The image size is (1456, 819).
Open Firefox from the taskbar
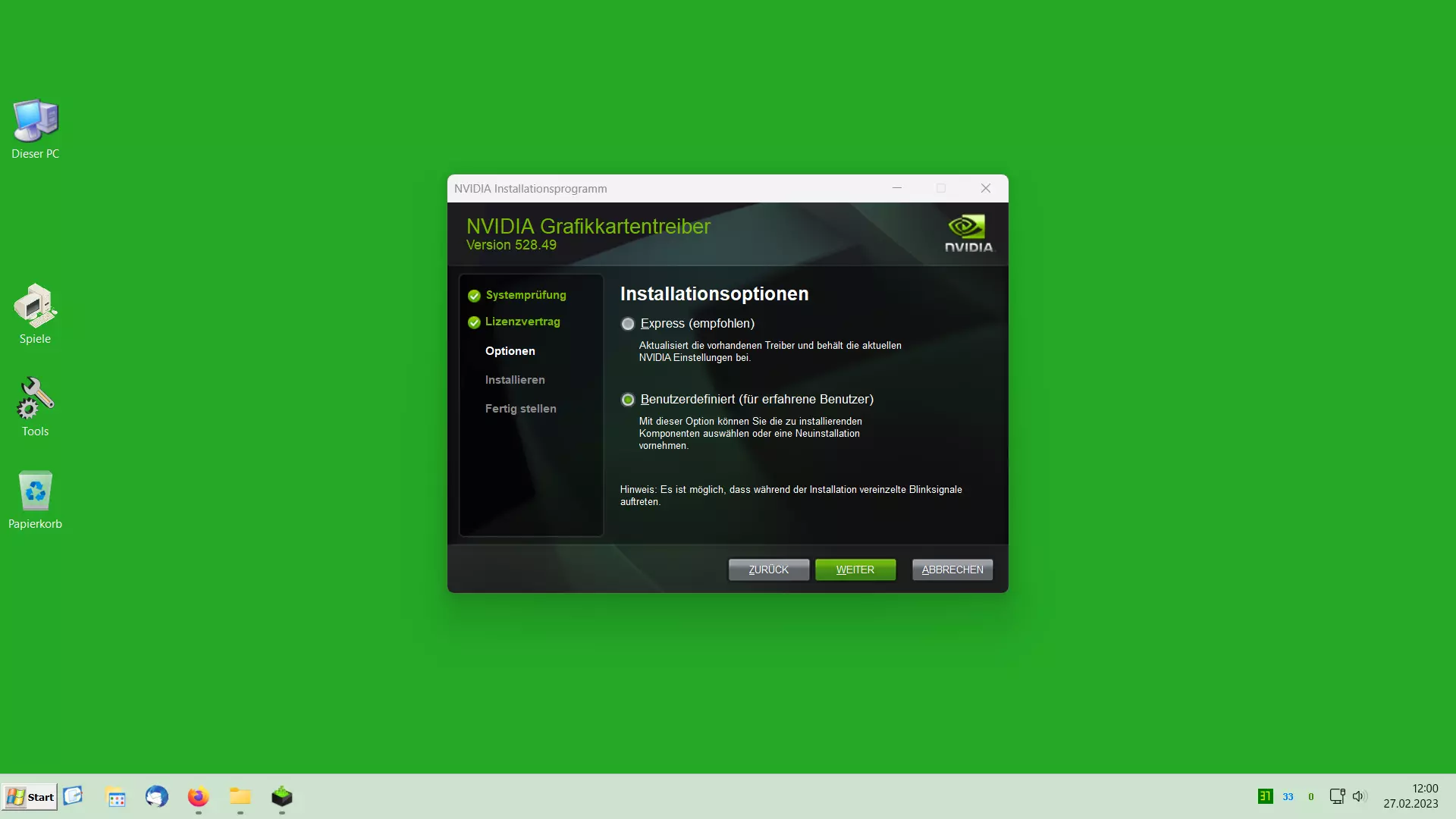[199, 796]
